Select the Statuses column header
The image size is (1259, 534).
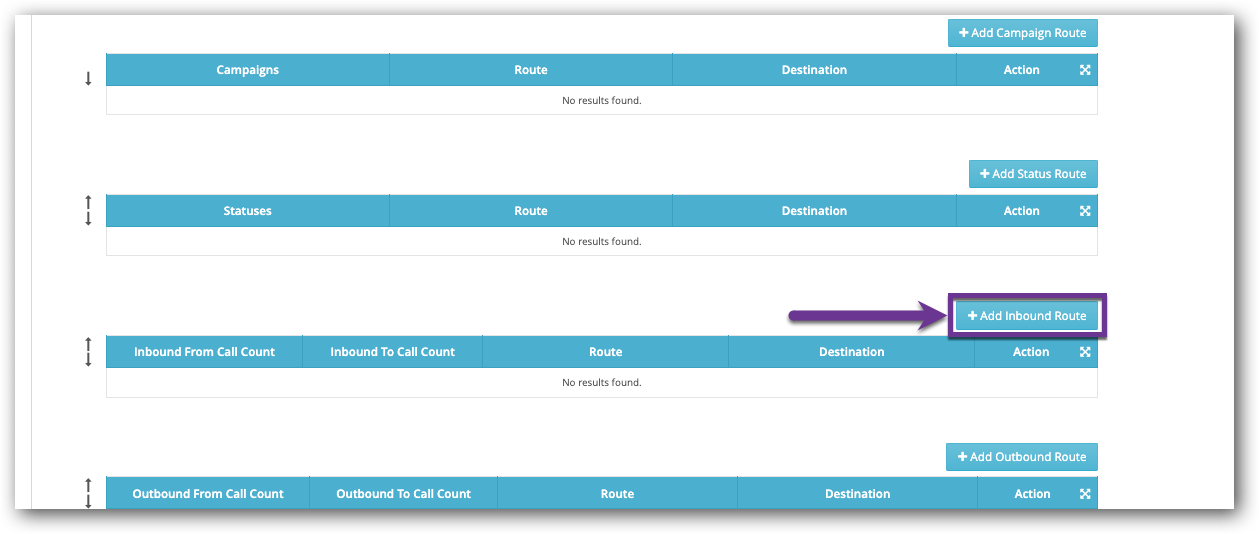[x=247, y=211]
